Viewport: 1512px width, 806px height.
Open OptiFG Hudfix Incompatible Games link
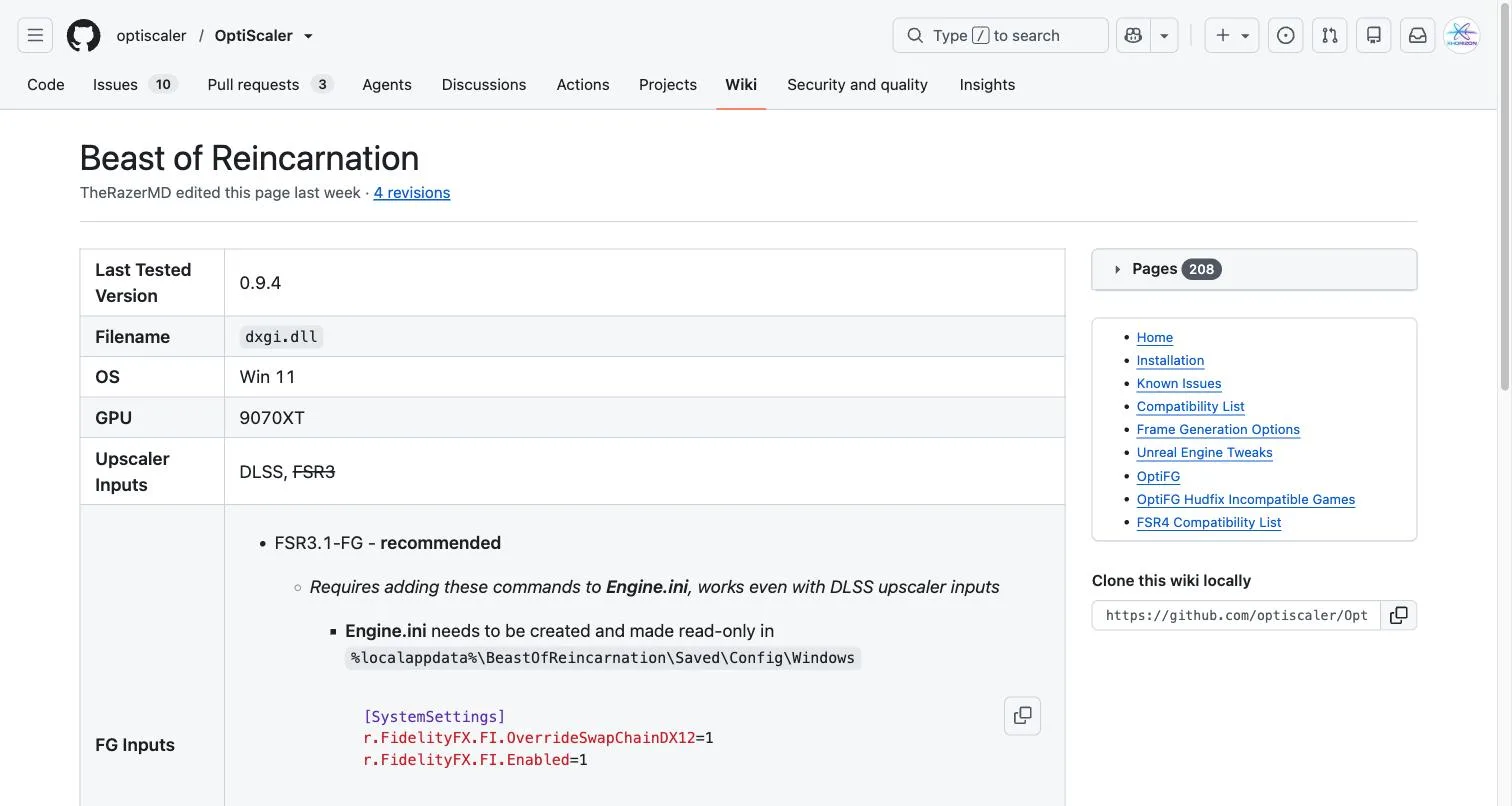point(1246,499)
